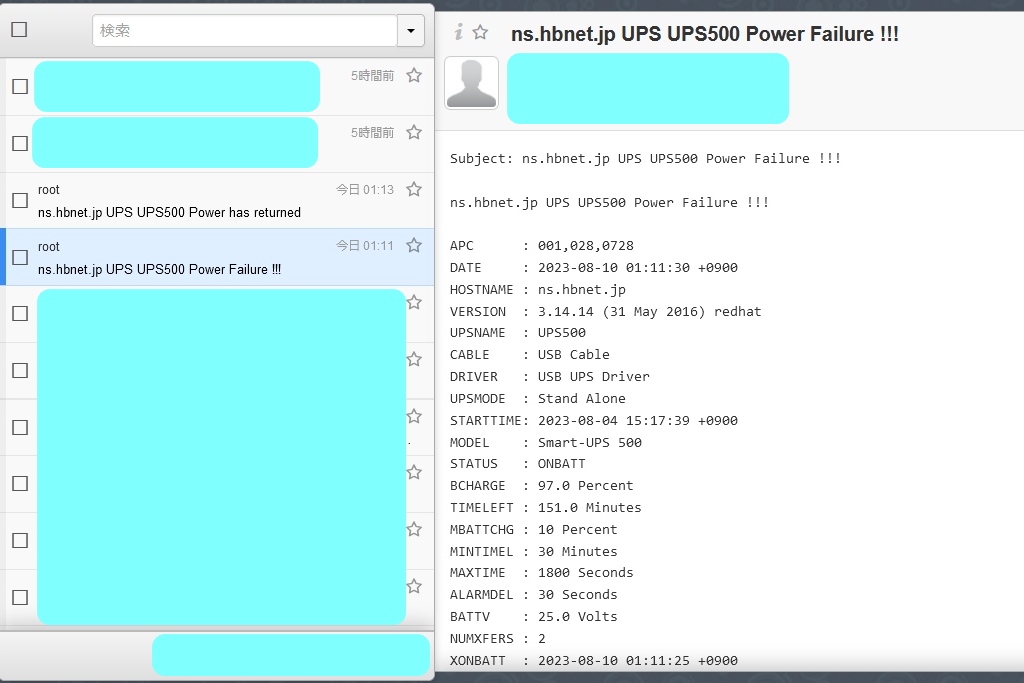Tick the second checkbox below the Power Failure email

coord(20,370)
